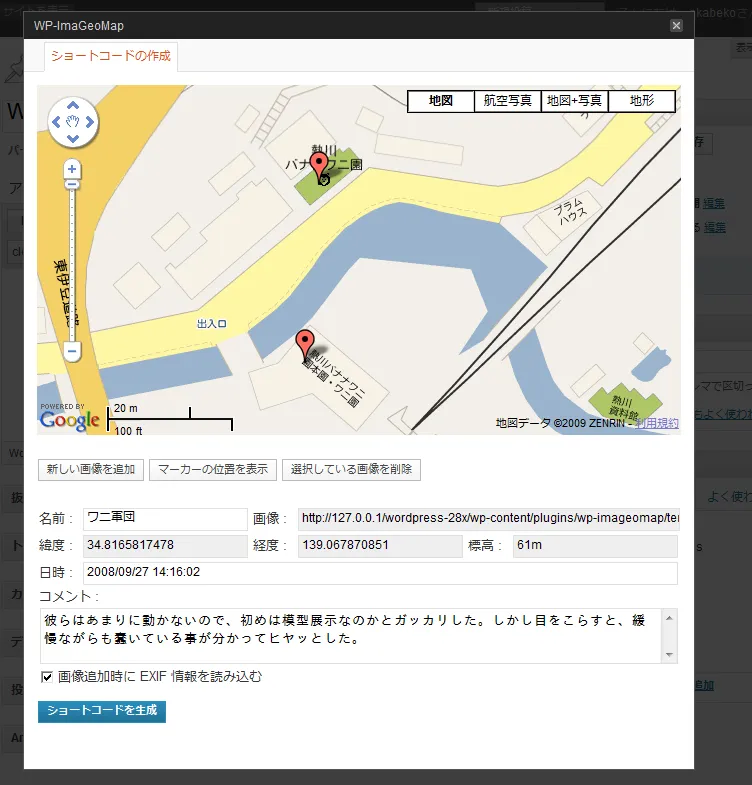Click the 日時 input field
This screenshot has height=785, width=752.
(381, 573)
